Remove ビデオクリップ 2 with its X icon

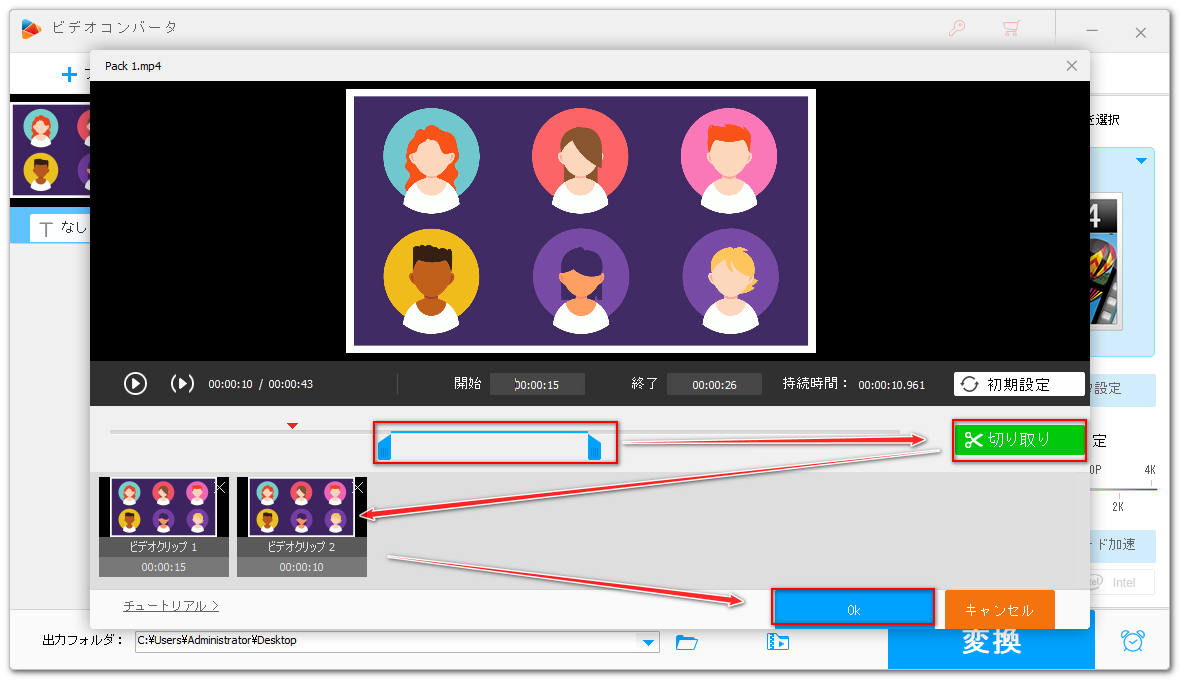[359, 486]
